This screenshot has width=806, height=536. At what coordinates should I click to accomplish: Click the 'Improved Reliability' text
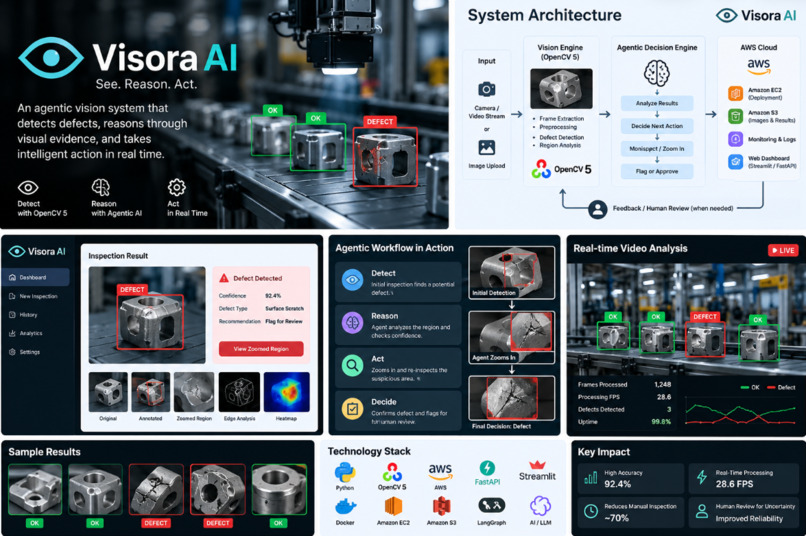point(749,519)
